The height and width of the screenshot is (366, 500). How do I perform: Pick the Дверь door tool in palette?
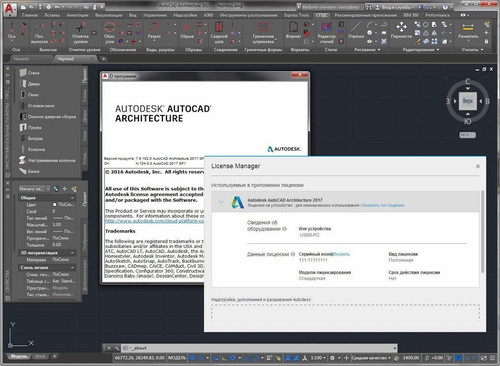29,84
